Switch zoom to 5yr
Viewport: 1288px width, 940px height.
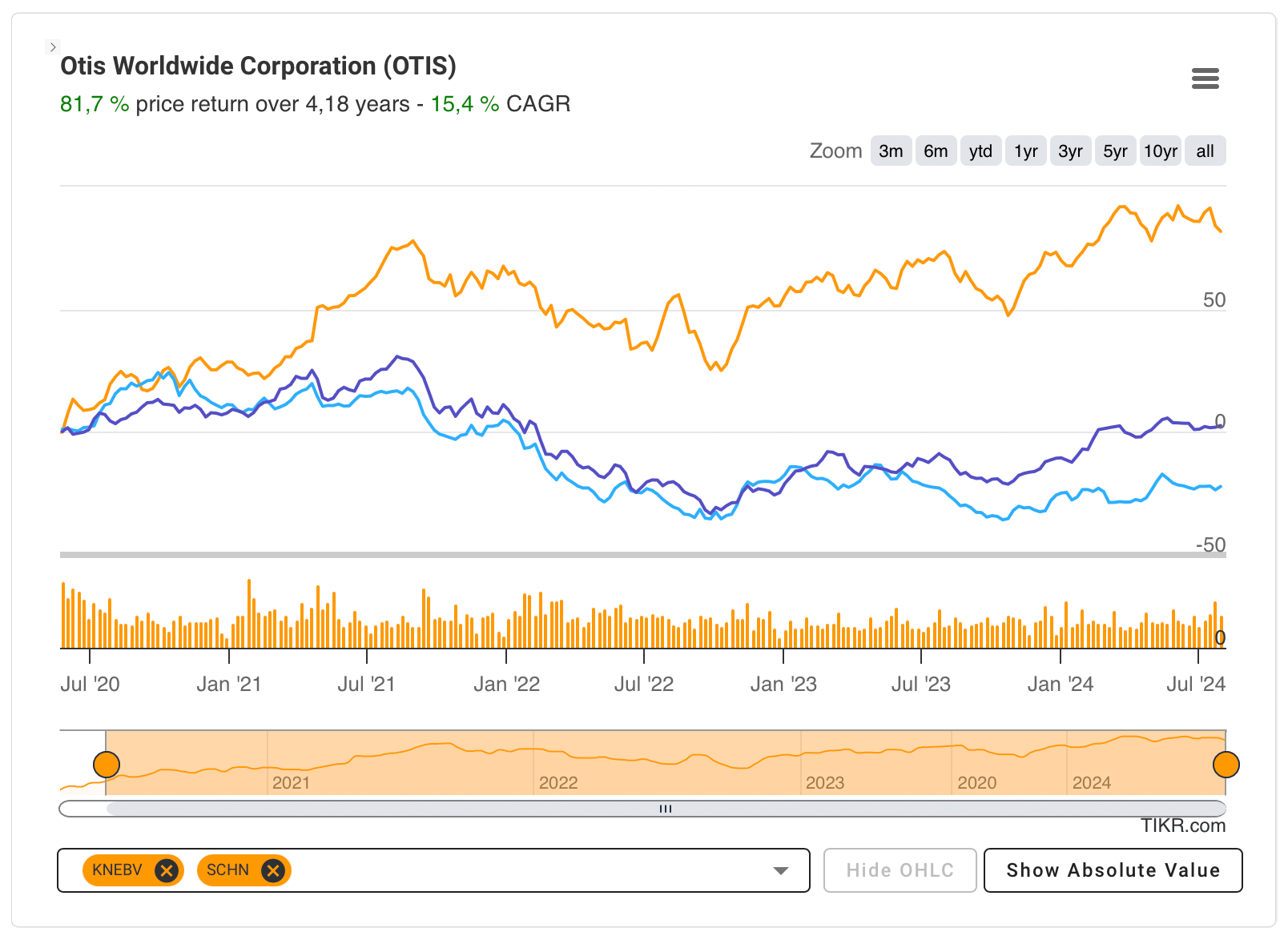click(x=1115, y=151)
